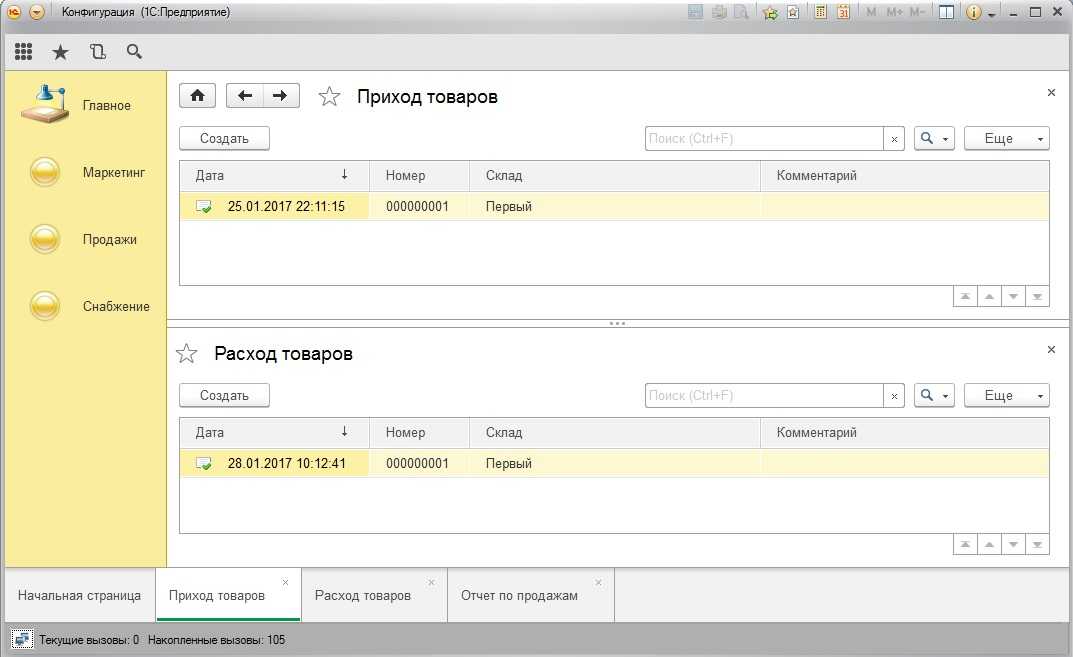Click the M memory button in title bar

[x=871, y=12]
